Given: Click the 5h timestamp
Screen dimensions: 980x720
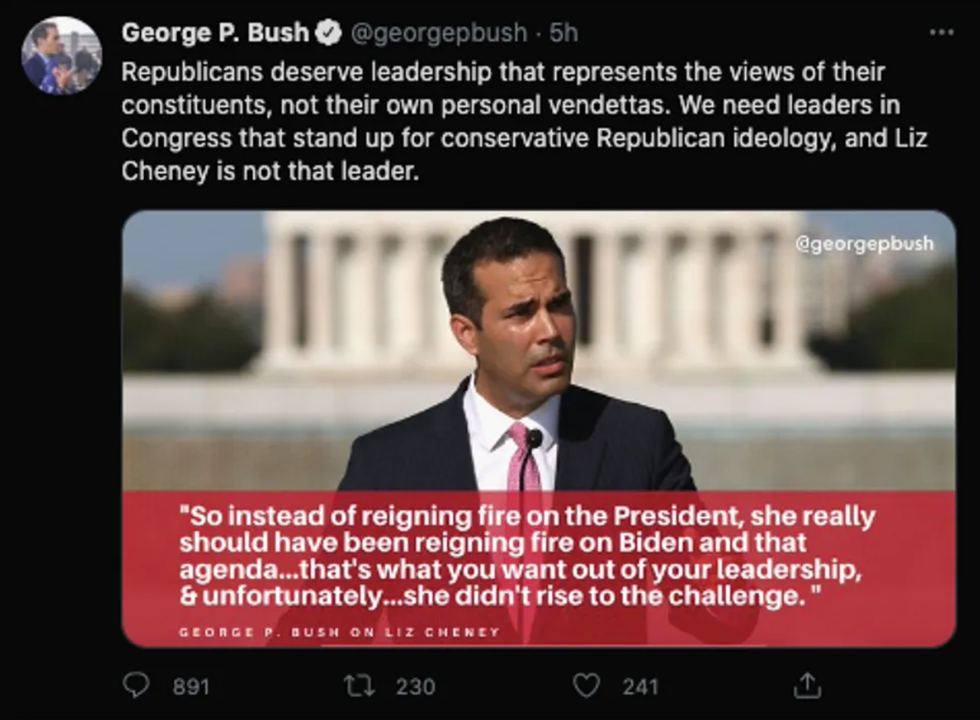Looking at the screenshot, I should tap(564, 33).
